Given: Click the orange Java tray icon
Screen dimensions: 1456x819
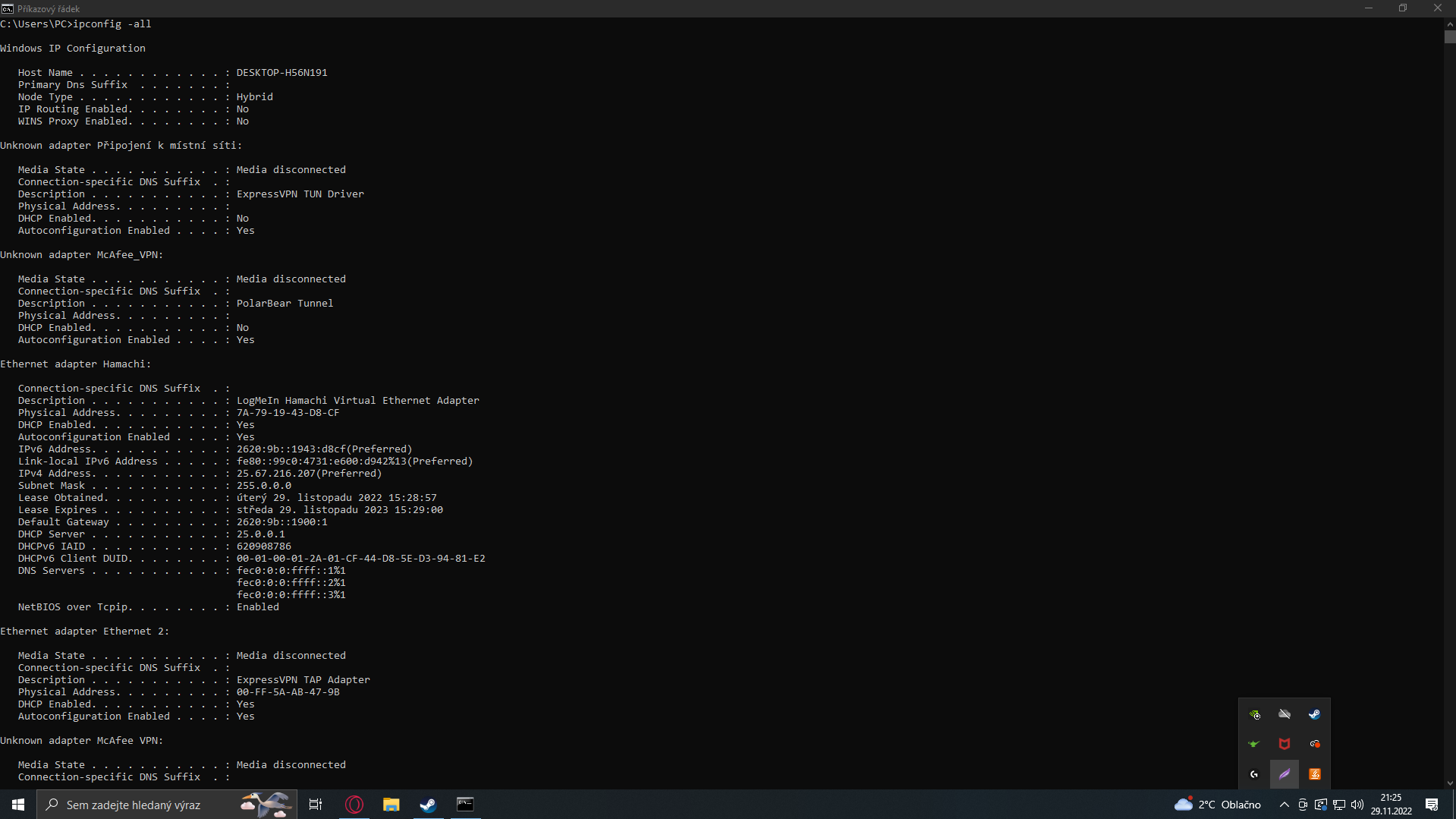Looking at the screenshot, I should [1314, 774].
